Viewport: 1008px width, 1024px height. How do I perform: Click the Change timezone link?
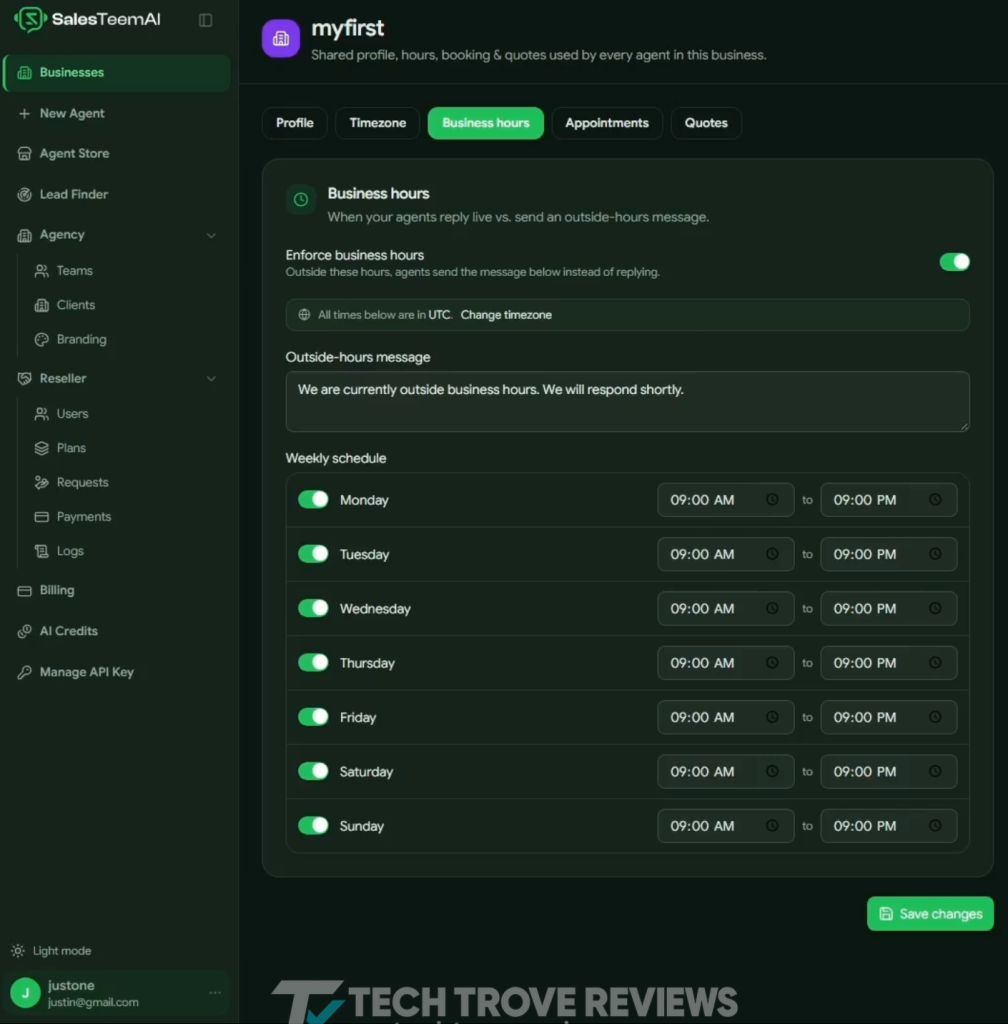pyautogui.click(x=506, y=315)
